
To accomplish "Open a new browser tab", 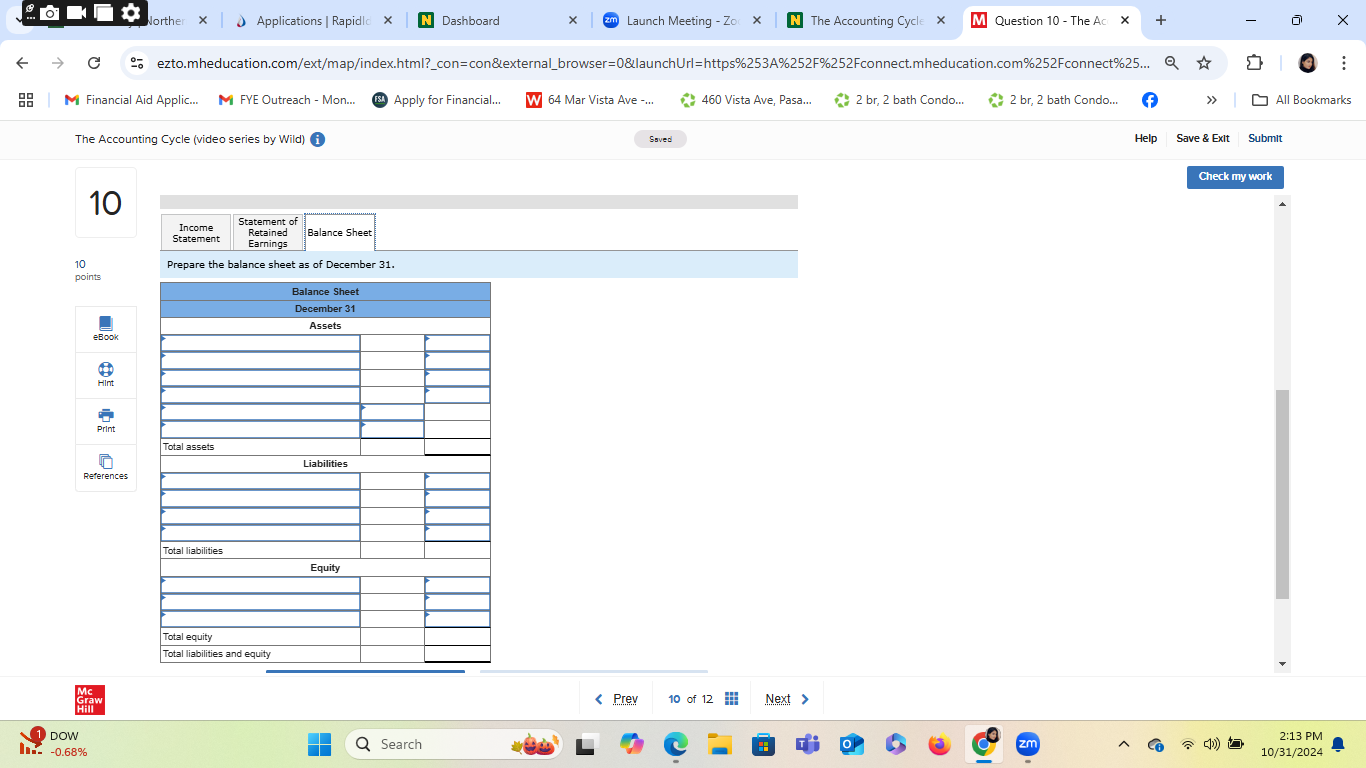I will [1160, 20].
